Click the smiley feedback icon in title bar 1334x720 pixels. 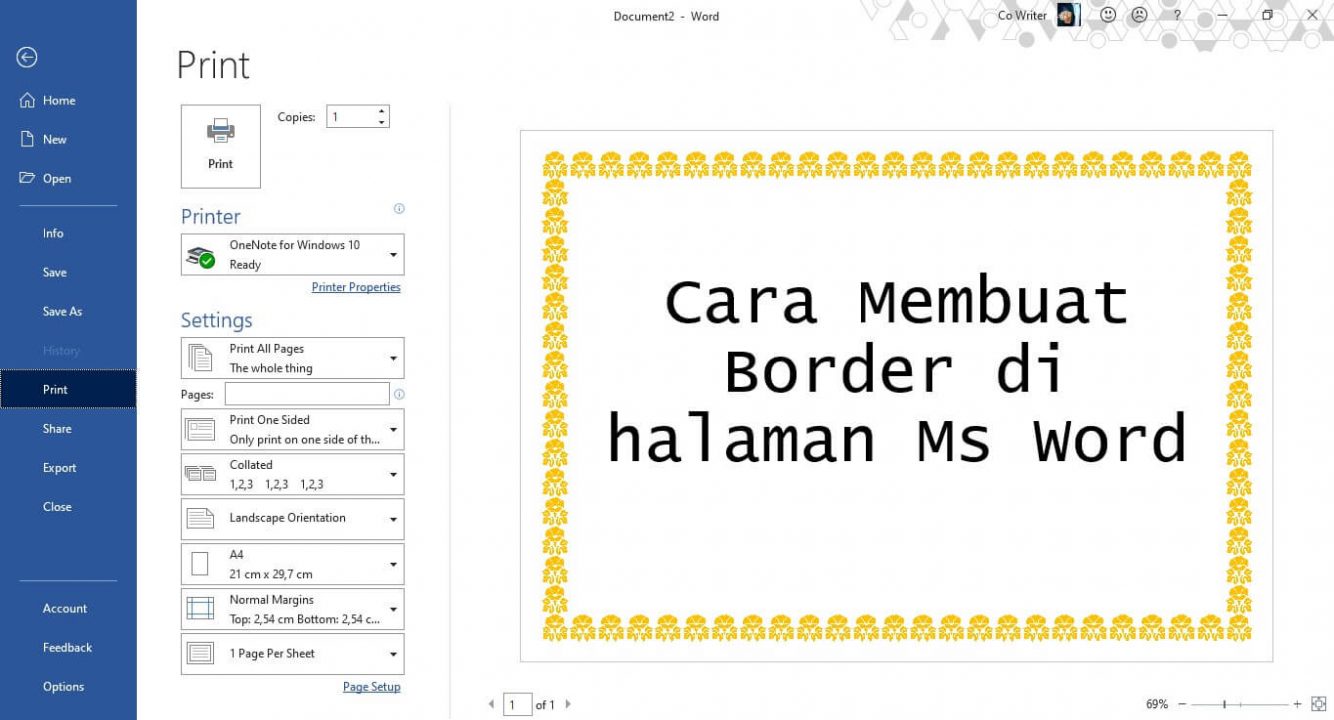1108,15
